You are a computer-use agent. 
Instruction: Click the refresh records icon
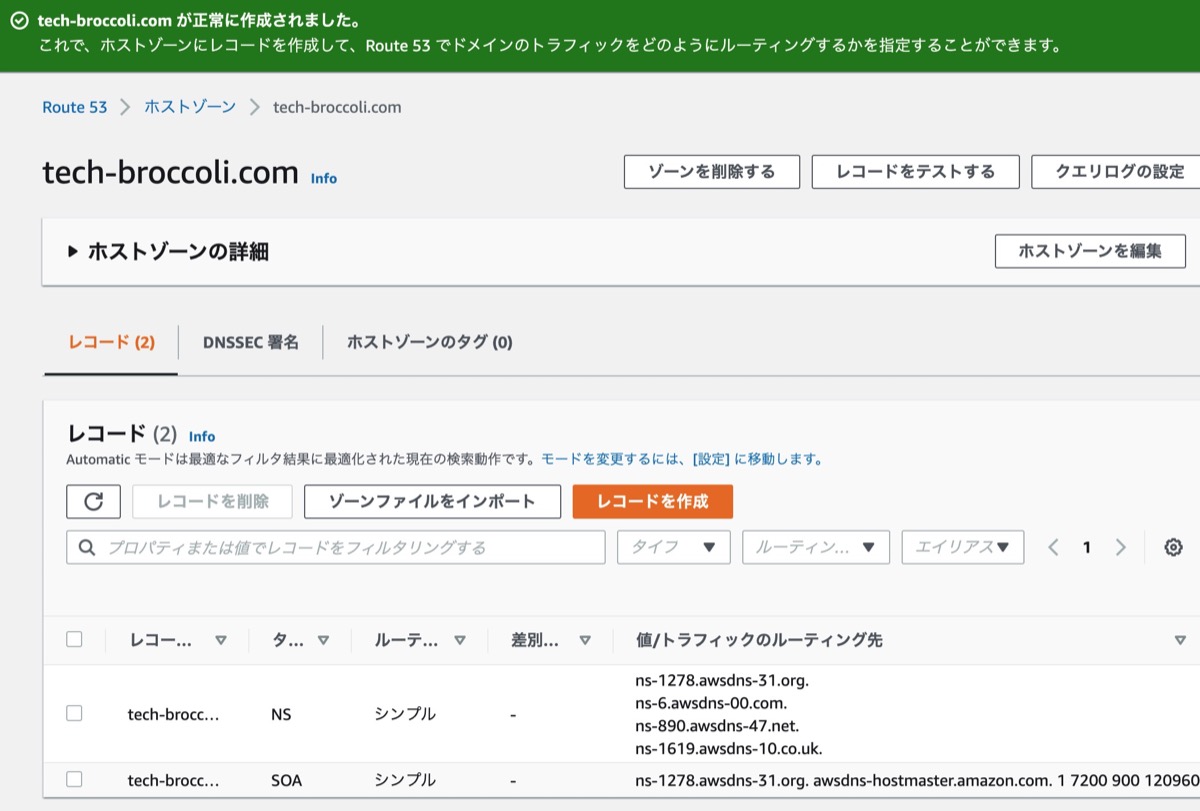click(93, 501)
